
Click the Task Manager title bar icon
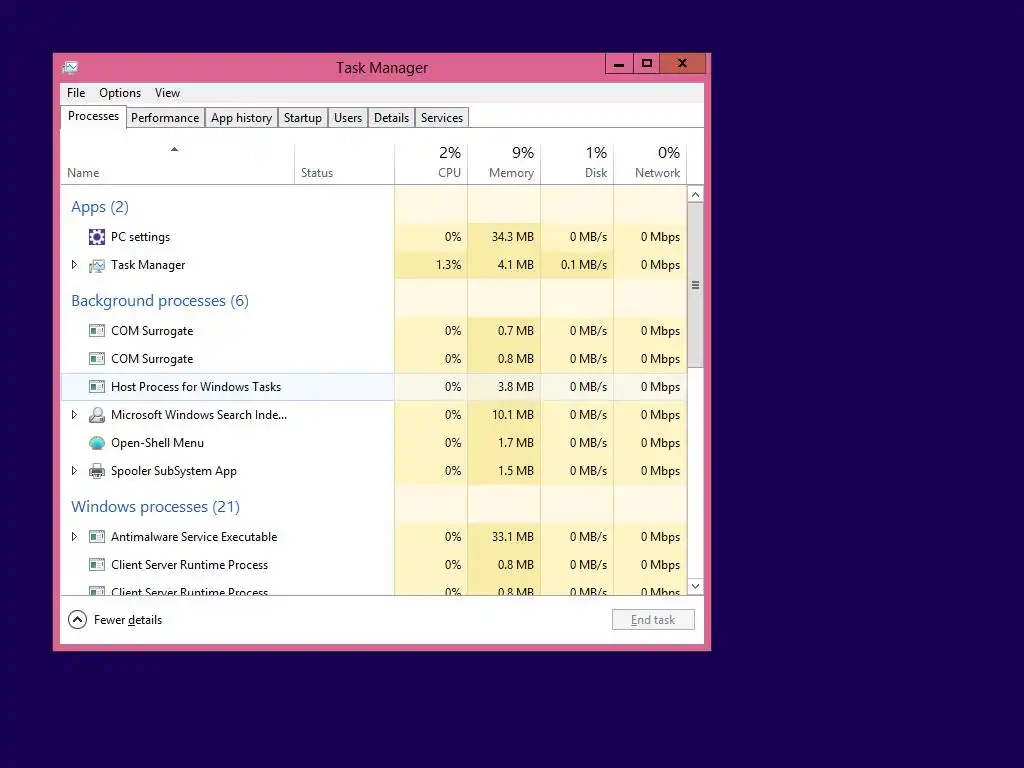tap(71, 68)
